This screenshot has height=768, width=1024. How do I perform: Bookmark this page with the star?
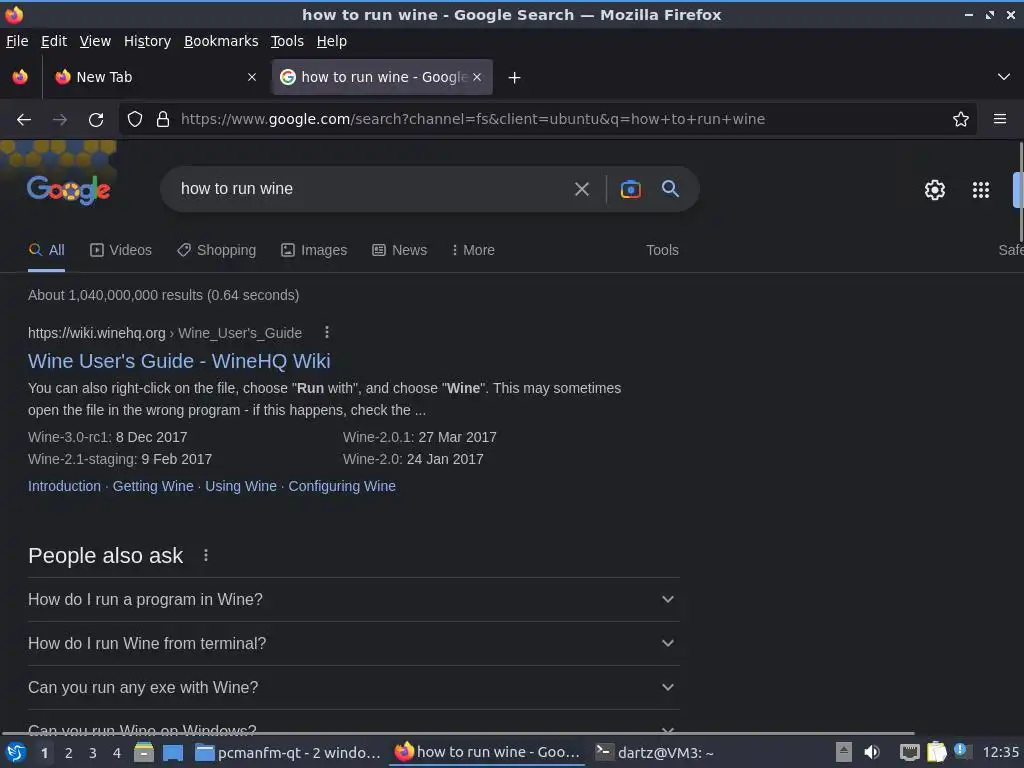pyautogui.click(x=961, y=119)
